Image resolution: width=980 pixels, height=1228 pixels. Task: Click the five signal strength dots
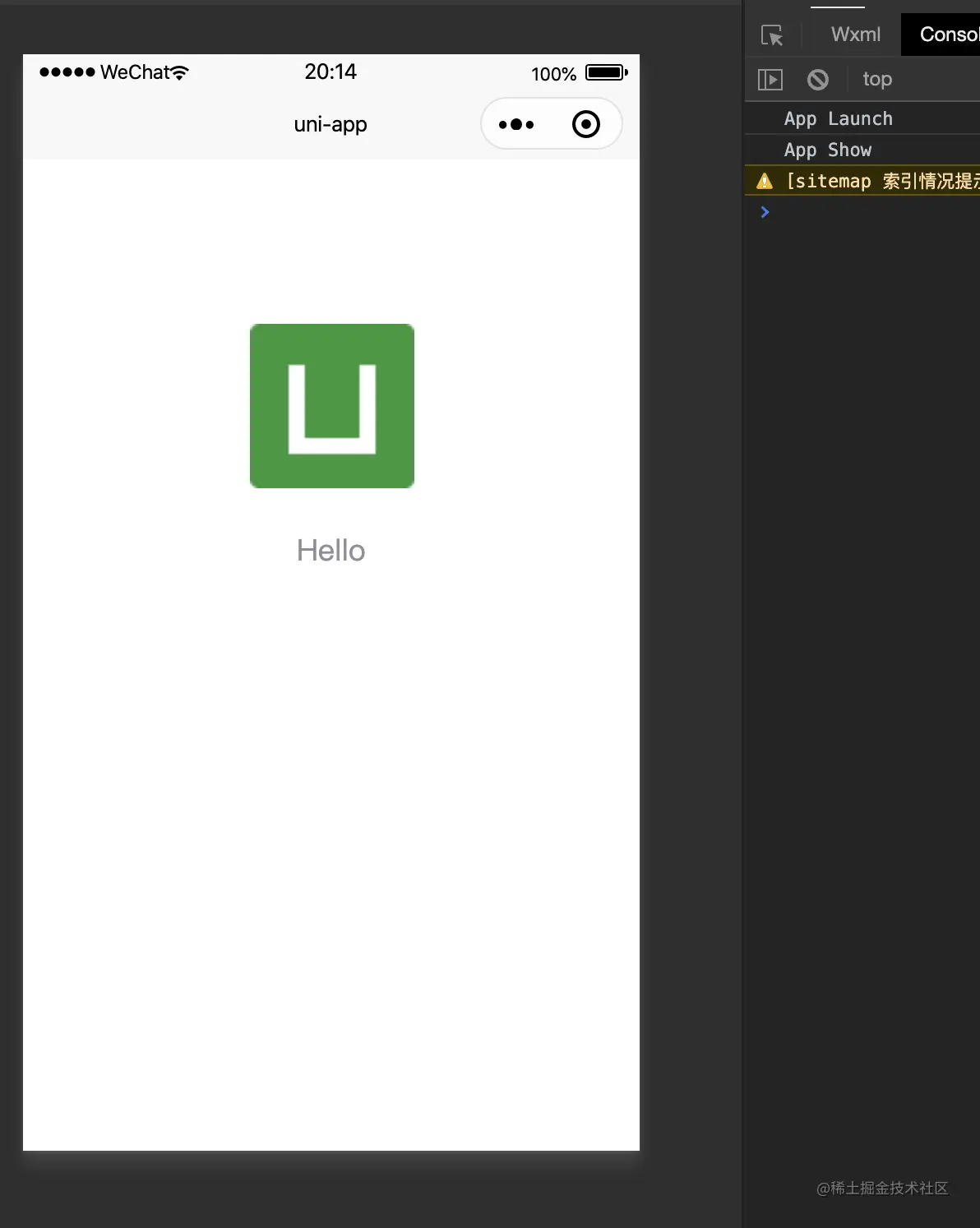(x=67, y=72)
